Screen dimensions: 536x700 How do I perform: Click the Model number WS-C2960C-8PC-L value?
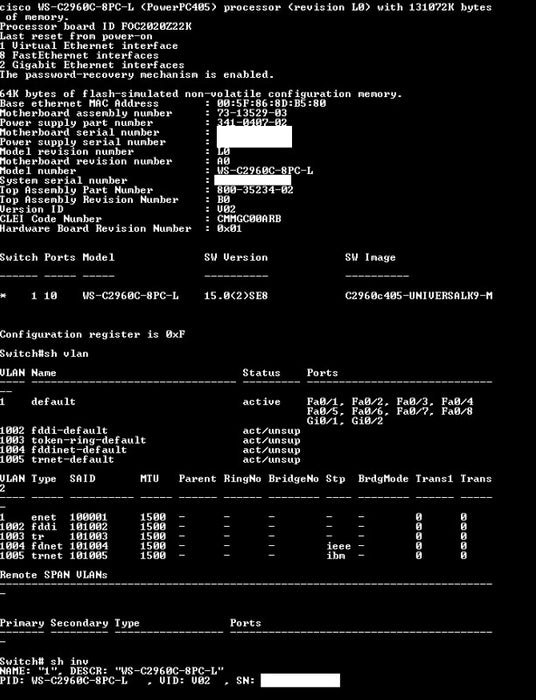[x=265, y=171]
